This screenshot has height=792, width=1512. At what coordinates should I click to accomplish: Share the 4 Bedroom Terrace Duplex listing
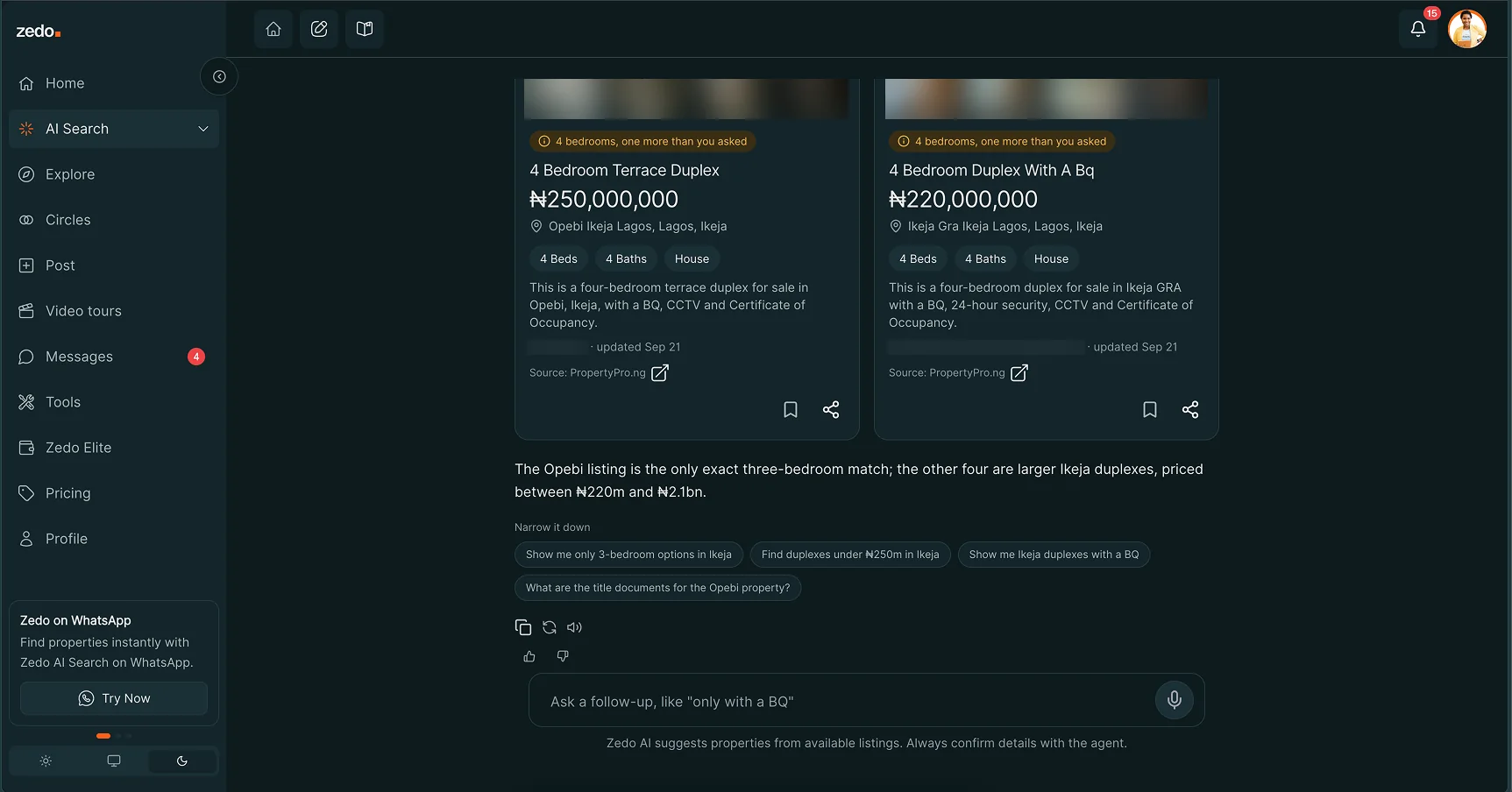831,409
